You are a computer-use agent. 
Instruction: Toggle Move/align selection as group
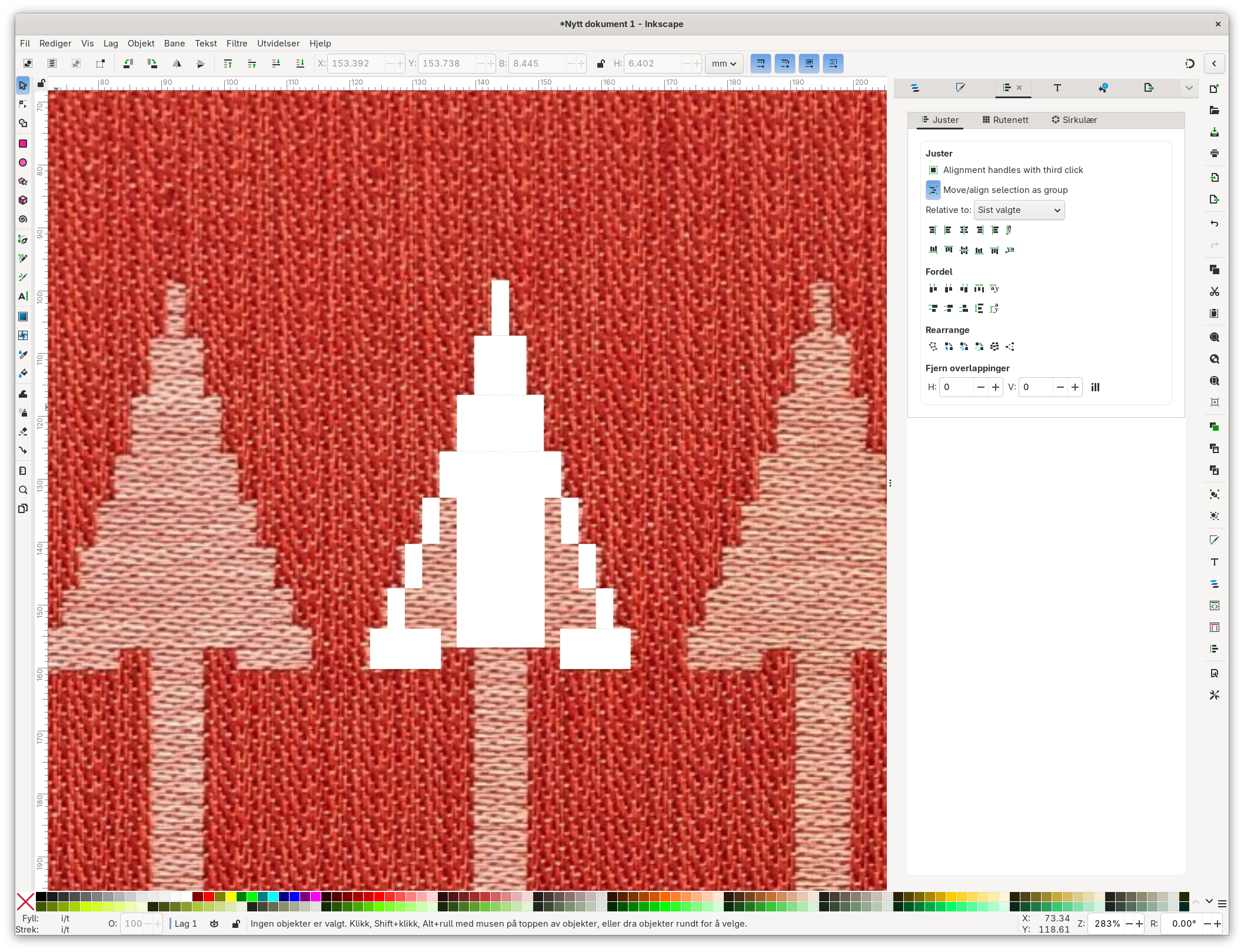coord(933,190)
